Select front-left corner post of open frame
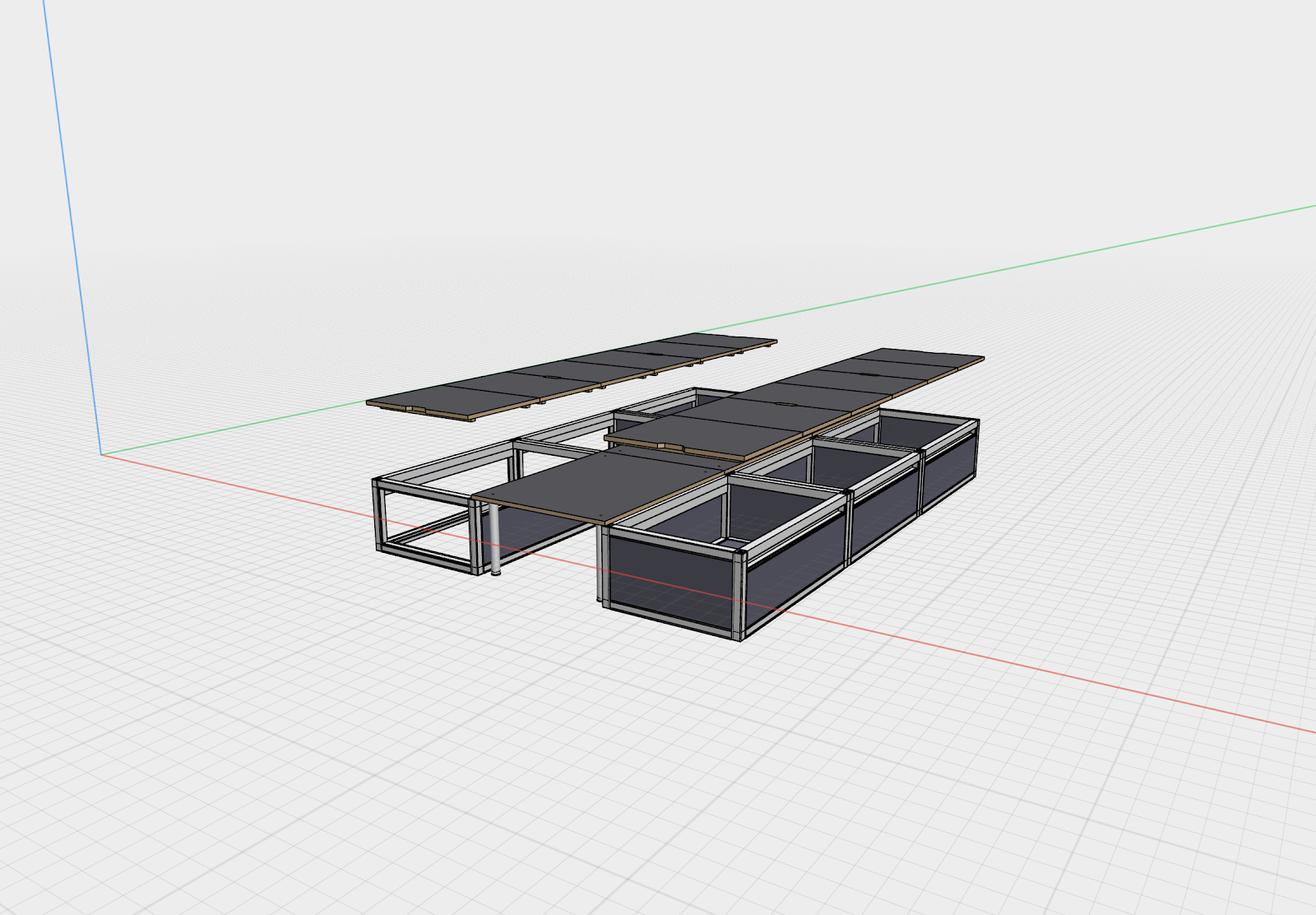 click(x=379, y=516)
